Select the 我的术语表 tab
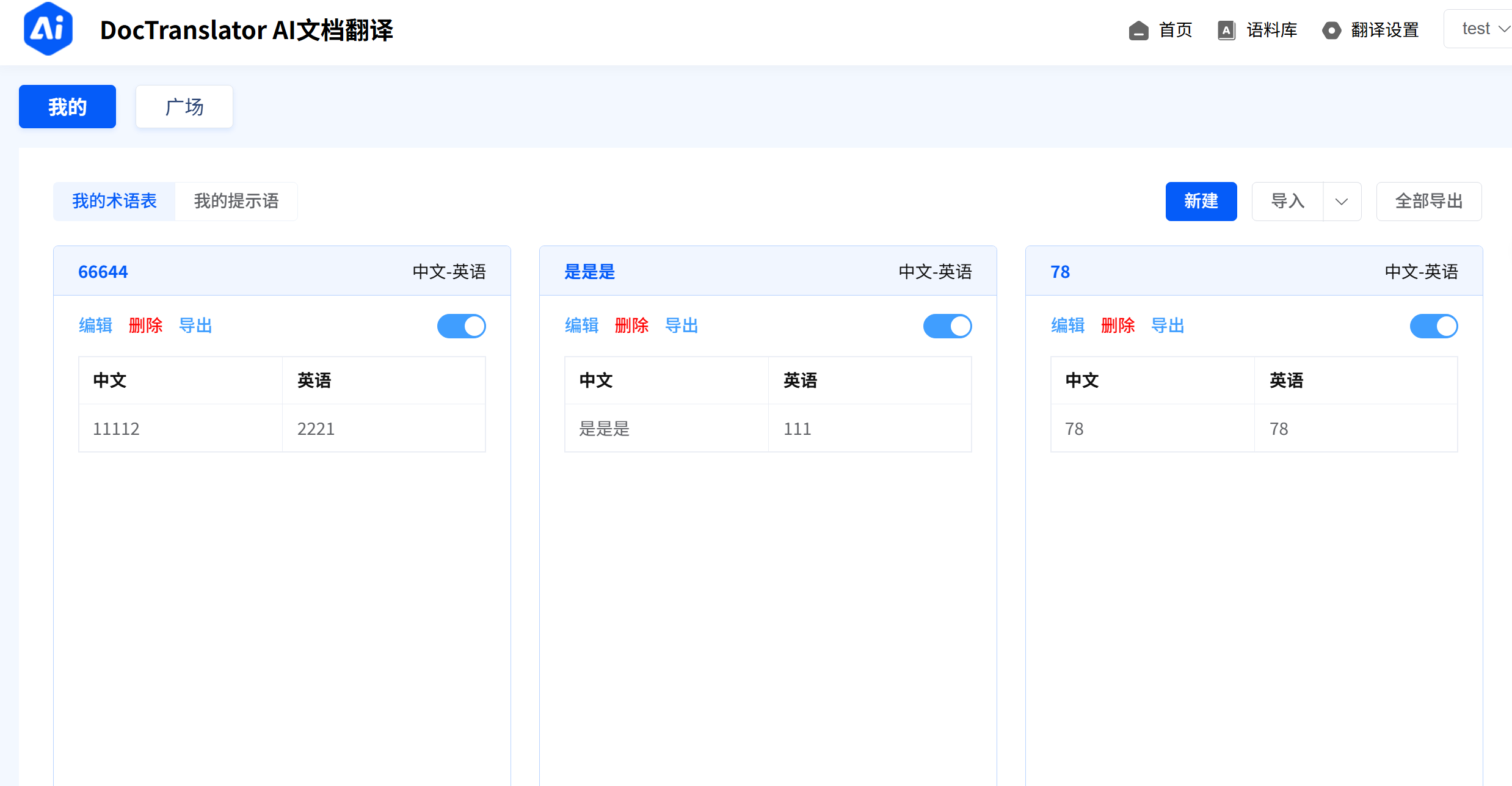 pyautogui.click(x=114, y=201)
